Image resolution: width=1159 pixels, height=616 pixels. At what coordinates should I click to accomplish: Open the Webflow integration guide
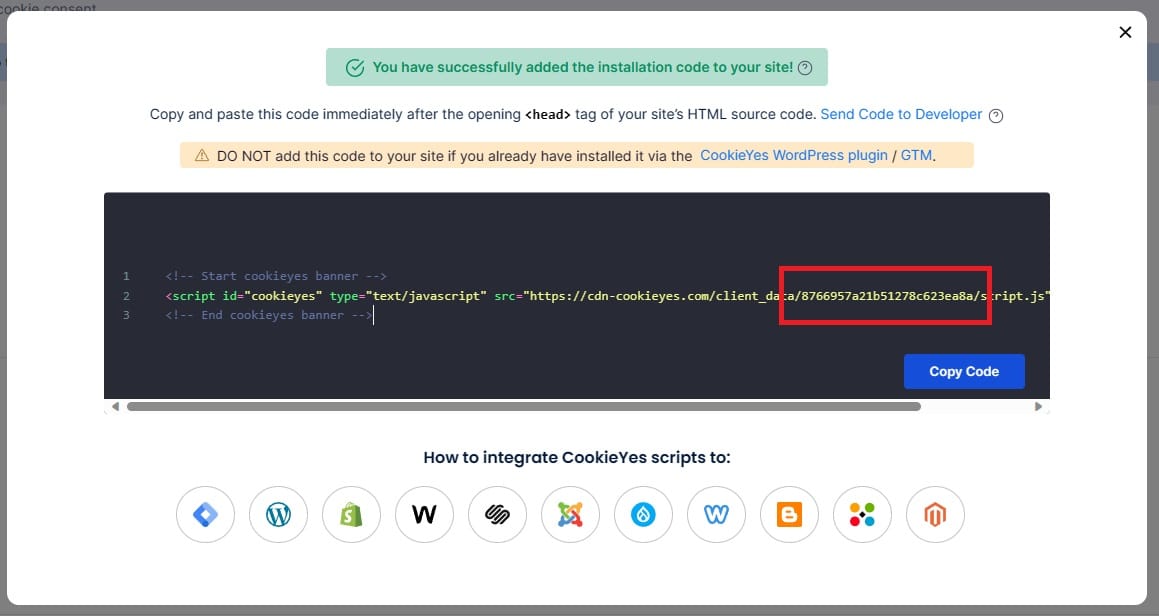(x=424, y=514)
